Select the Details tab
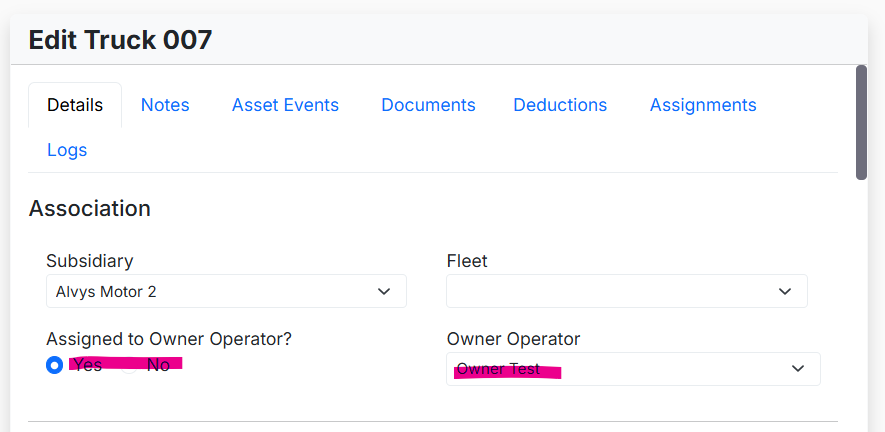885x432 pixels. click(x=75, y=105)
